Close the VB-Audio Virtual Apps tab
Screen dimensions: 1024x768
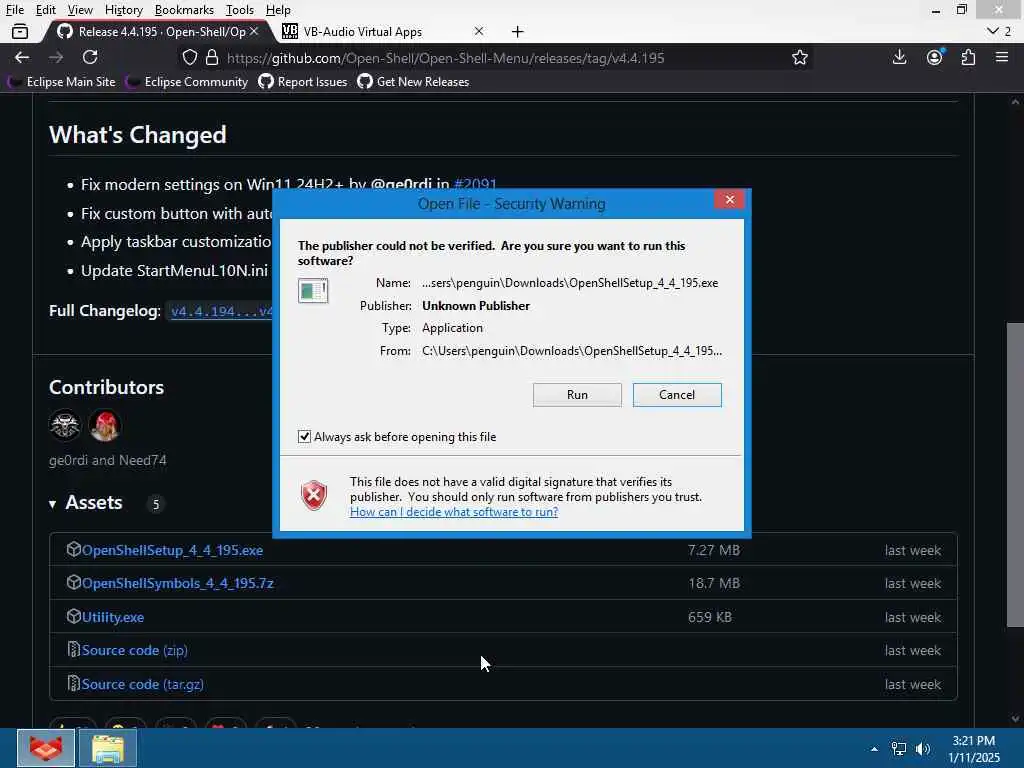point(479,31)
